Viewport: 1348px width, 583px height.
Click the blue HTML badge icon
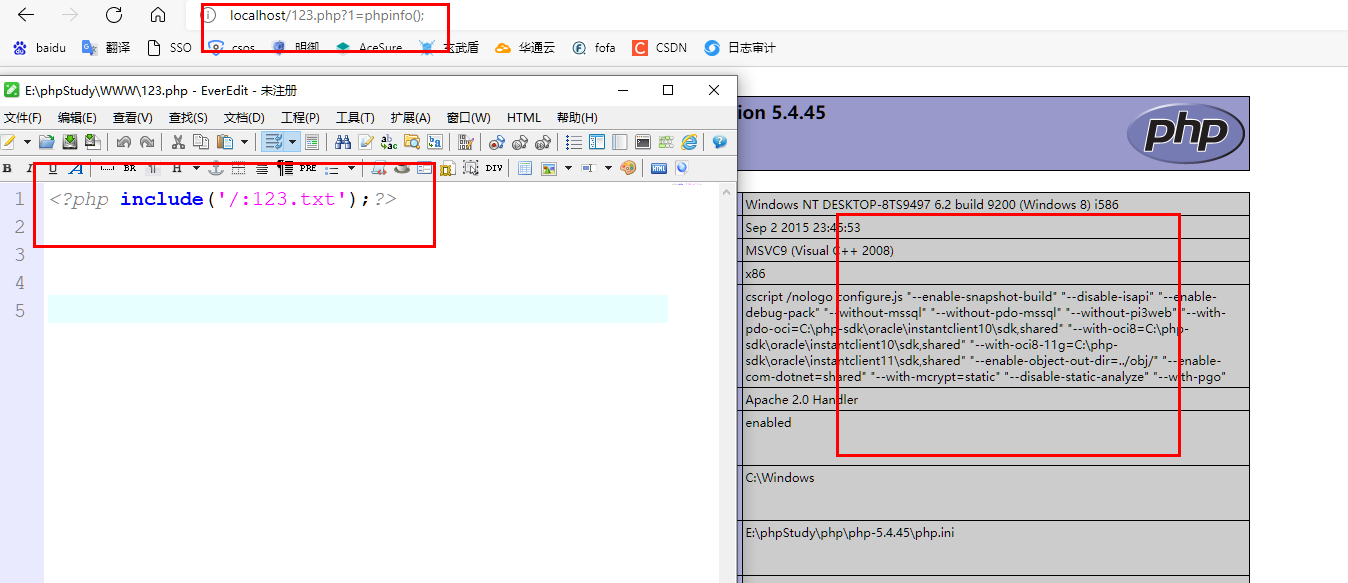click(x=659, y=168)
